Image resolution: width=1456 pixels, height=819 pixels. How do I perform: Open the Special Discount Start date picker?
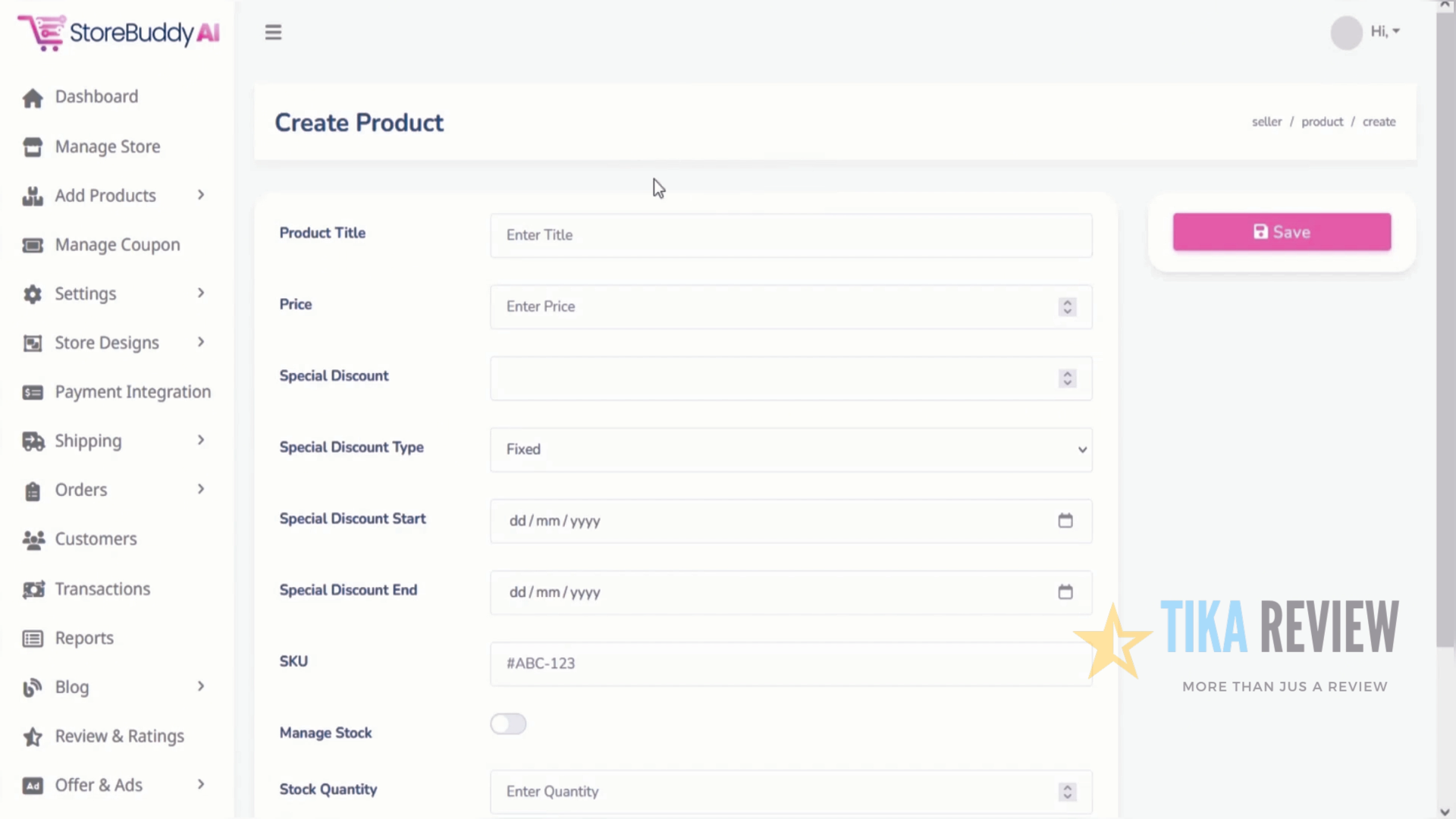point(1065,520)
